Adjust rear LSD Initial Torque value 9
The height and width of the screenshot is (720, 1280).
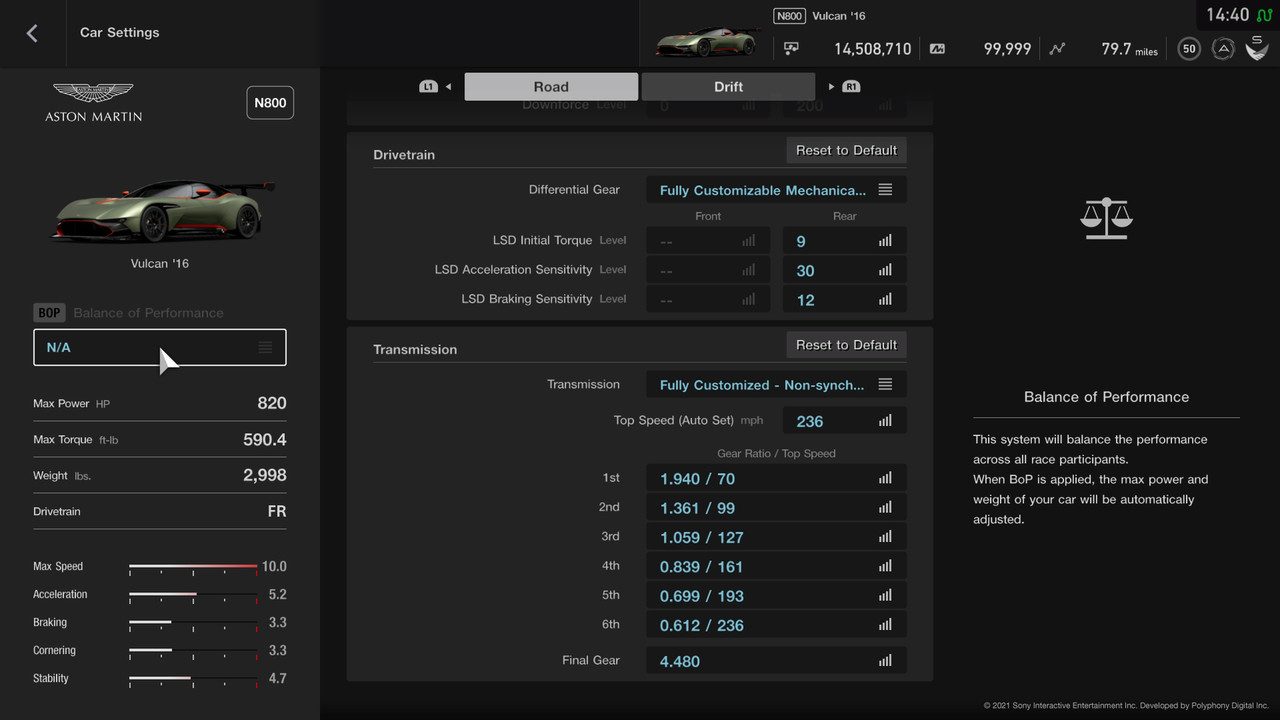click(845, 241)
